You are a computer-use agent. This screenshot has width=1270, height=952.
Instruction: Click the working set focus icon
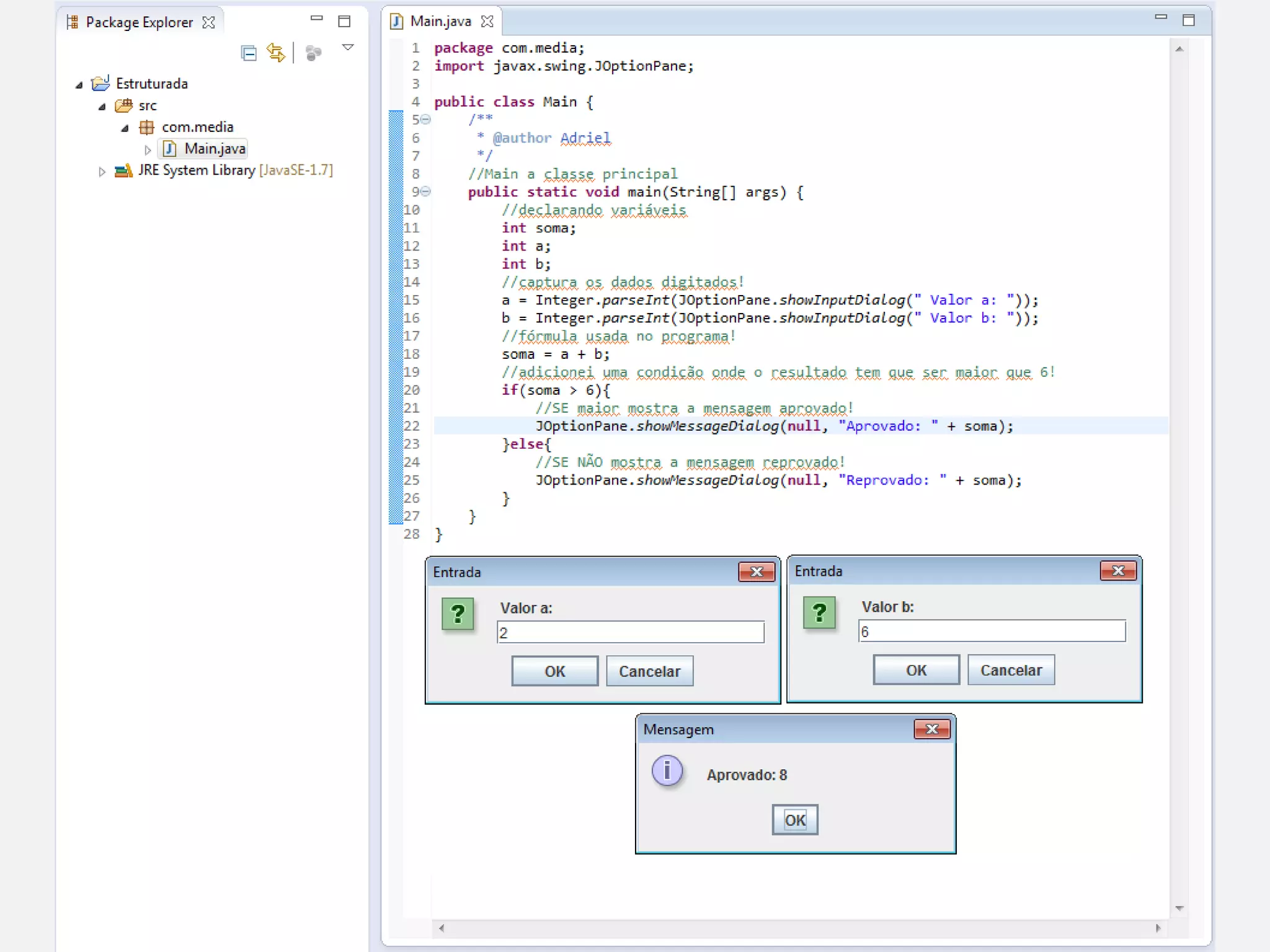click(x=314, y=53)
